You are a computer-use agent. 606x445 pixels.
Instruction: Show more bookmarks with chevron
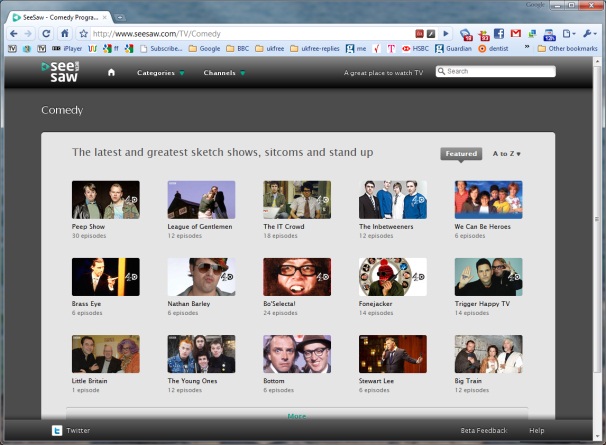[x=526, y=47]
